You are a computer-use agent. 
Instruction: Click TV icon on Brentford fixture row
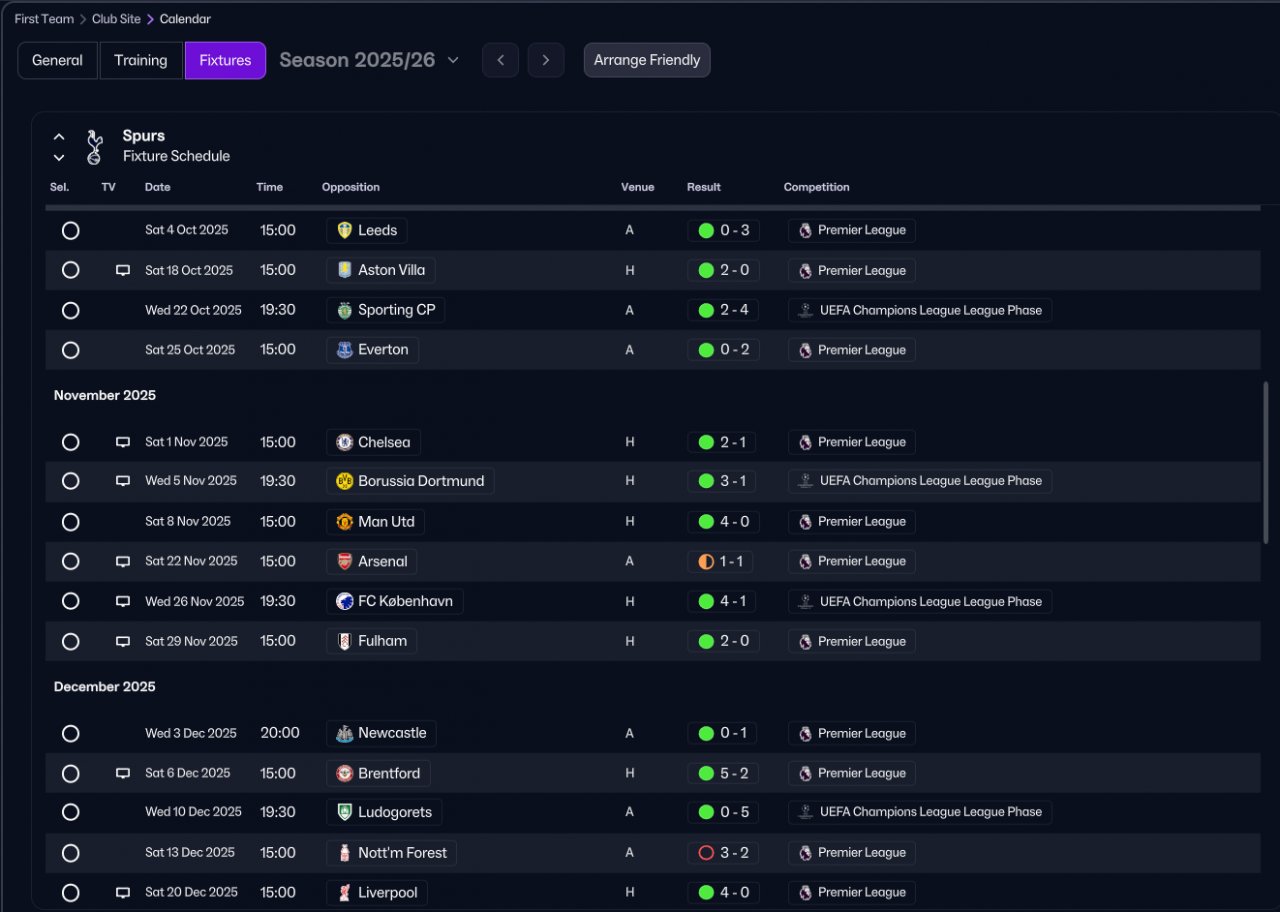coord(123,773)
